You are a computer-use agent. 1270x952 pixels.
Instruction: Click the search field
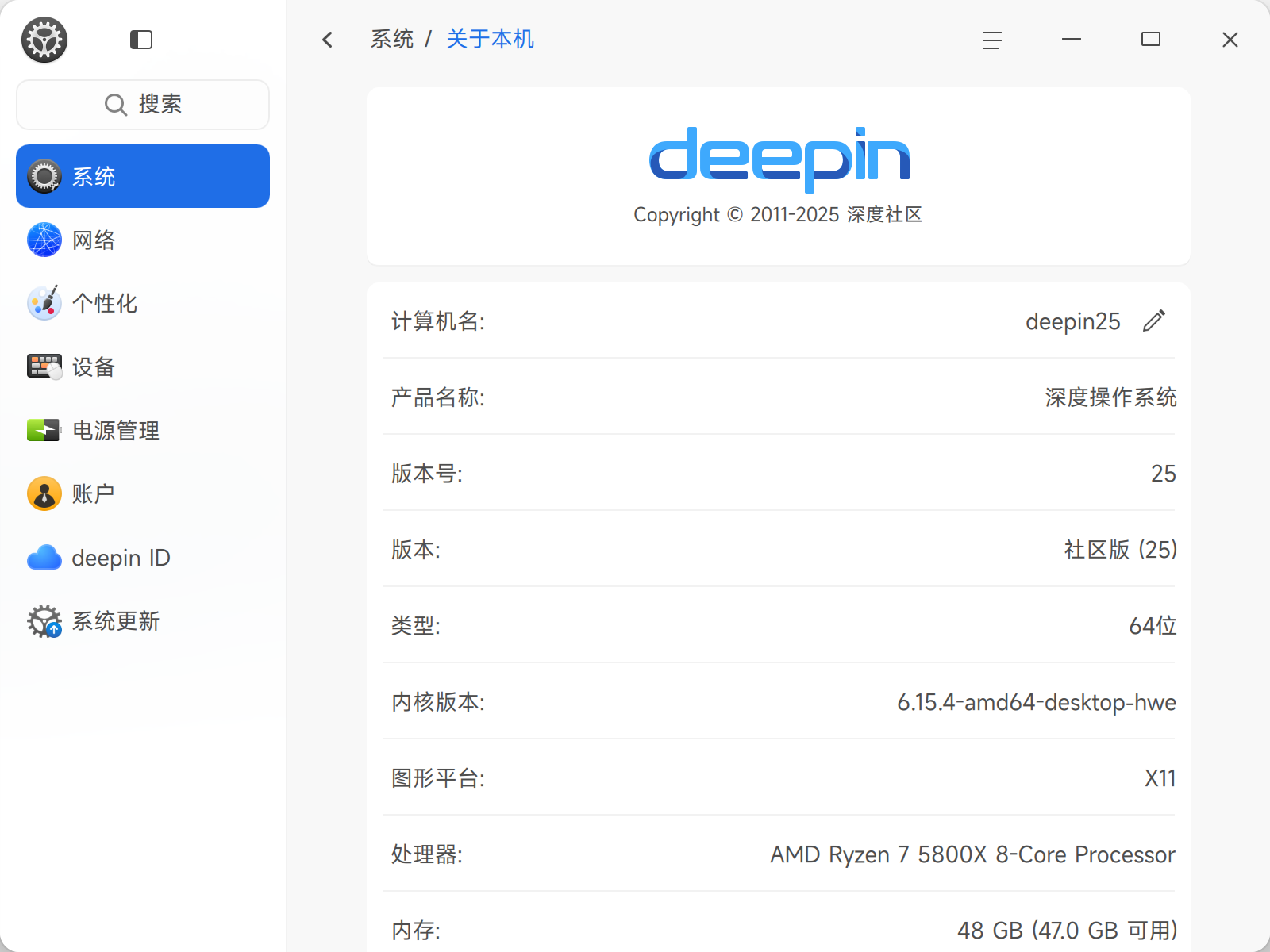(143, 104)
